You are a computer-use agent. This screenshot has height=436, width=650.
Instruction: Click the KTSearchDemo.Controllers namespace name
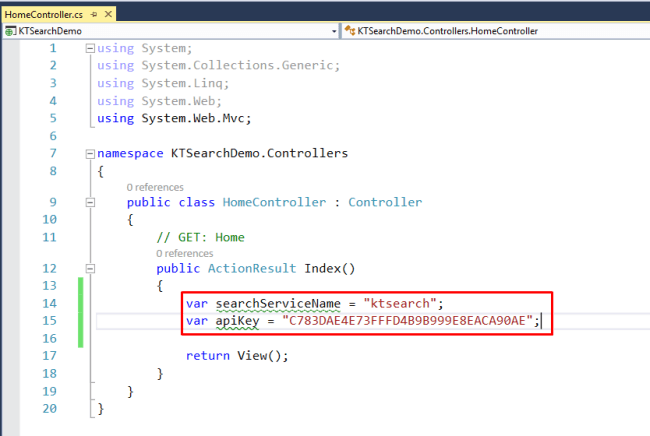260,153
